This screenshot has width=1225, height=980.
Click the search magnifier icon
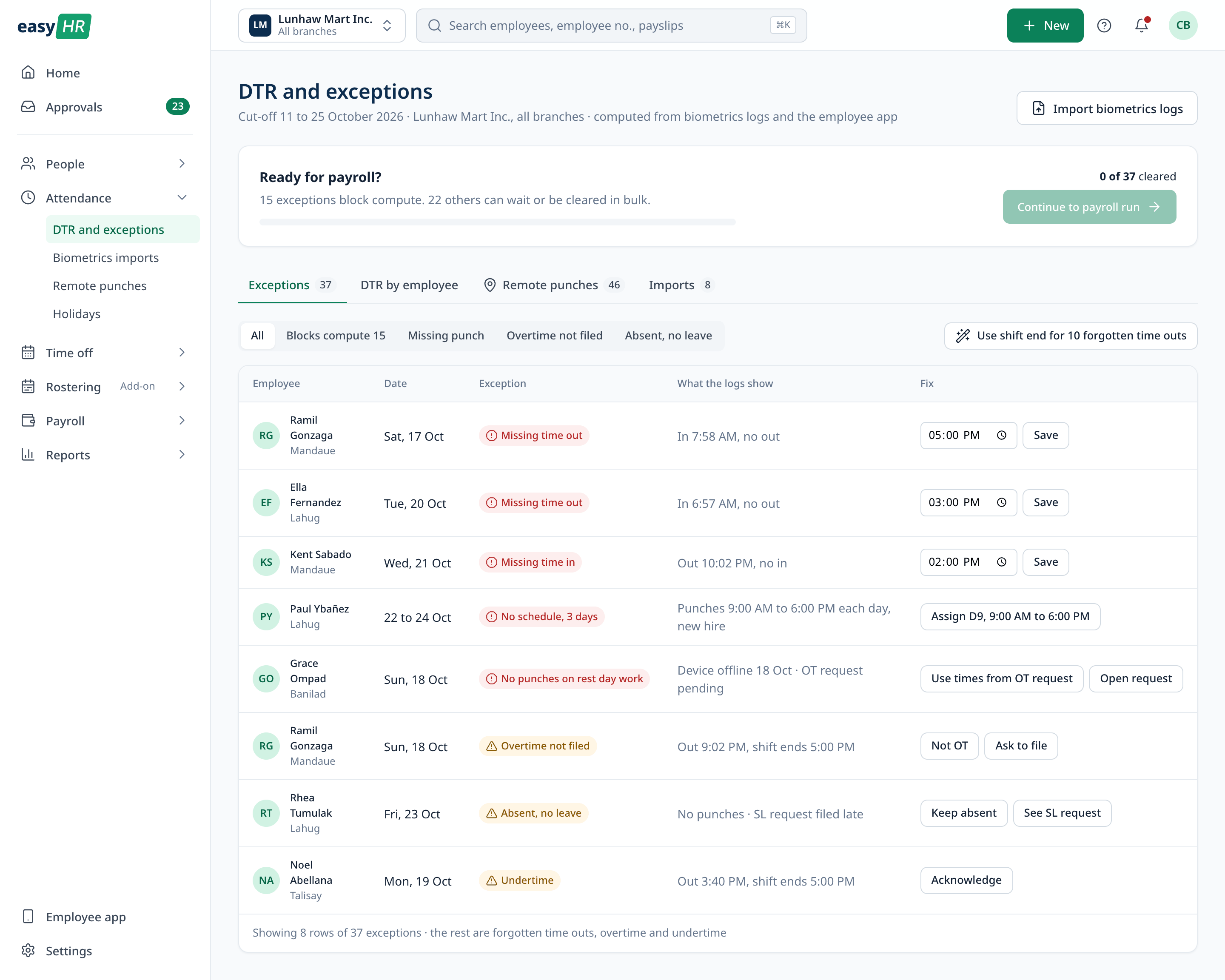pyautogui.click(x=435, y=26)
